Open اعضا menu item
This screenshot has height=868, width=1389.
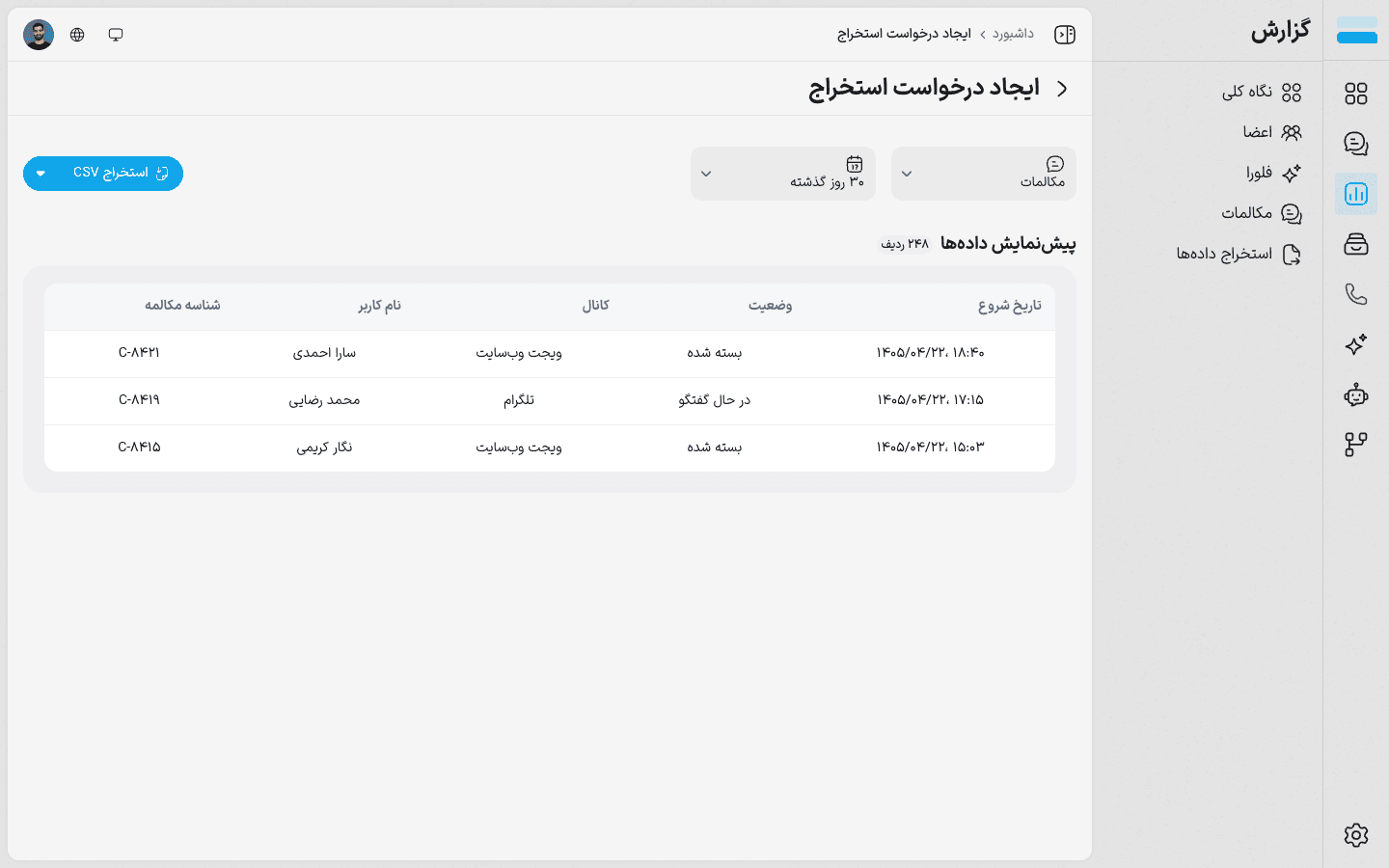[1272, 132]
